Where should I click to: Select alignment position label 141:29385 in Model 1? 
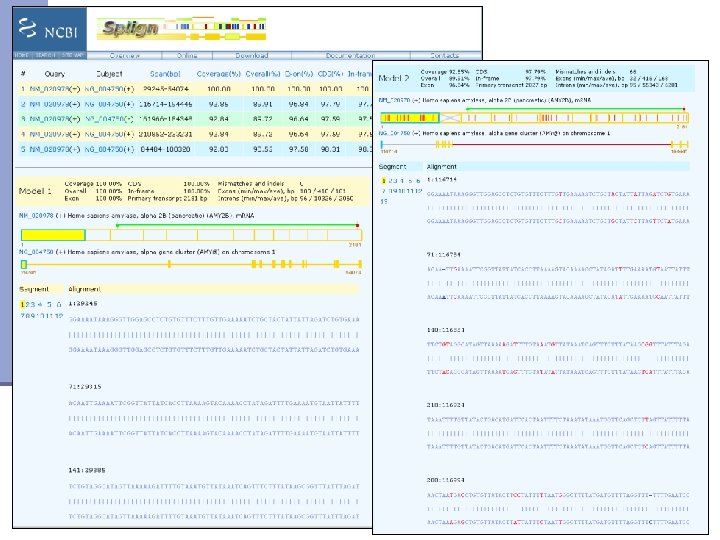pos(87,470)
